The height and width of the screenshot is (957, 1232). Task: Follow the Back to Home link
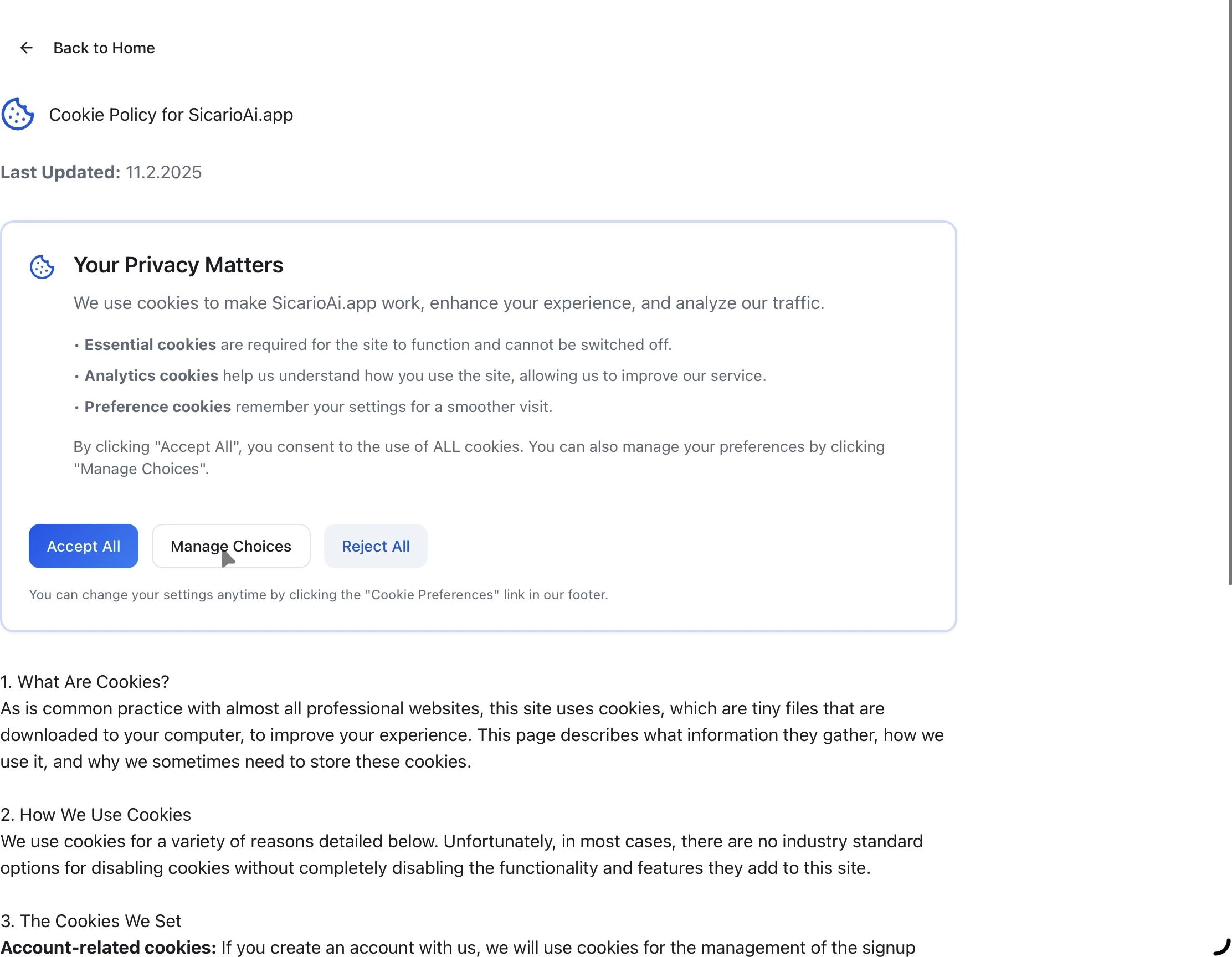(x=104, y=48)
